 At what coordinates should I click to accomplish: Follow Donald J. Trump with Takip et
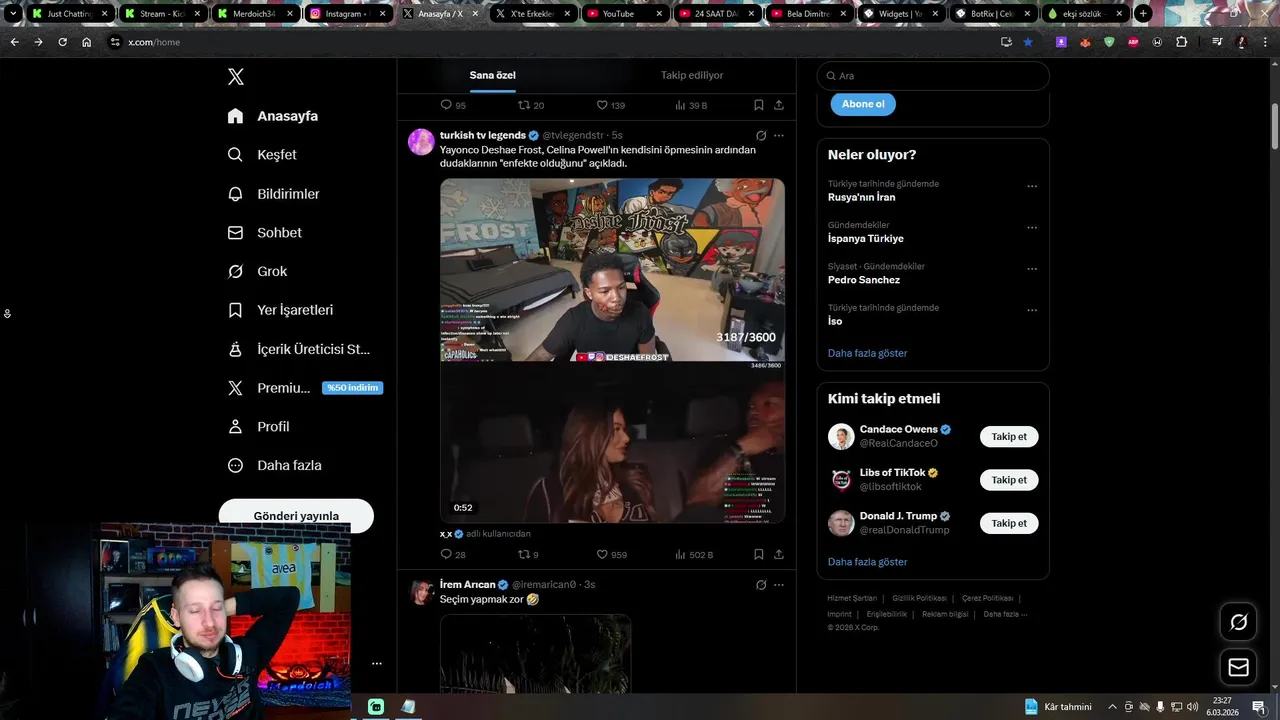1009,523
